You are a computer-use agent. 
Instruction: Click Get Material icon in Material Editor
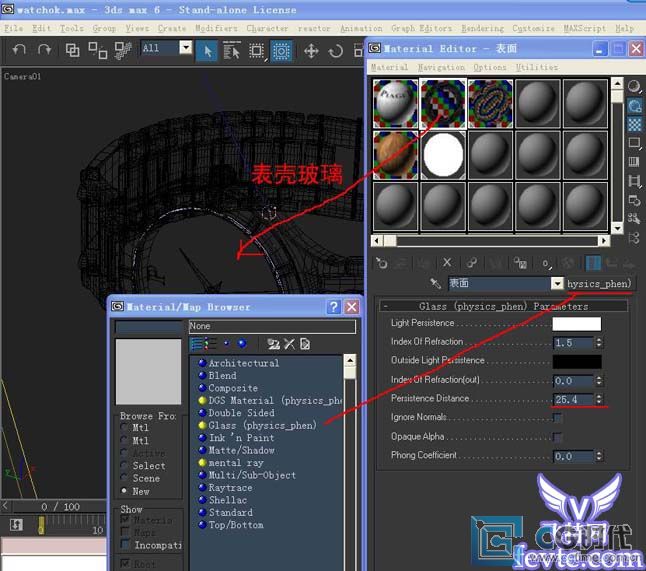pyautogui.click(x=382, y=263)
